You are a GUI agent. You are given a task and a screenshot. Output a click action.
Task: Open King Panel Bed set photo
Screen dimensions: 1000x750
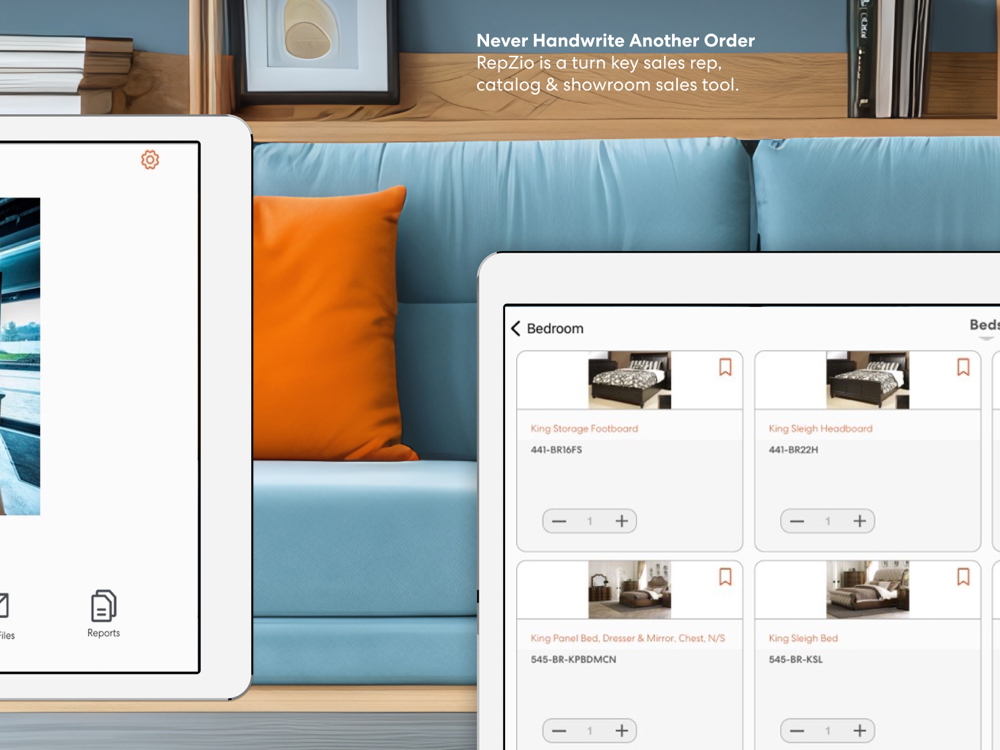(629, 590)
